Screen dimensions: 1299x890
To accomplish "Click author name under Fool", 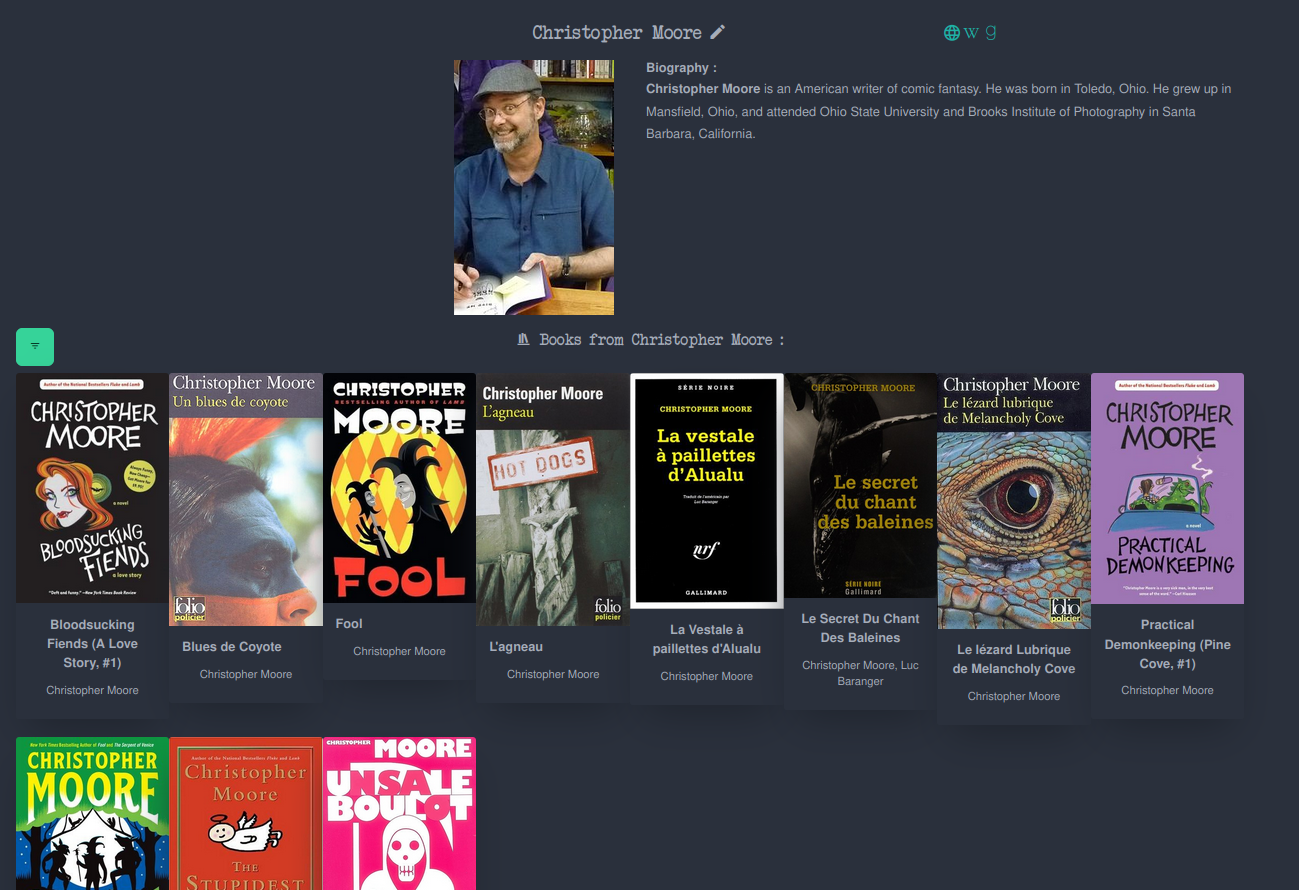I will pos(399,651).
